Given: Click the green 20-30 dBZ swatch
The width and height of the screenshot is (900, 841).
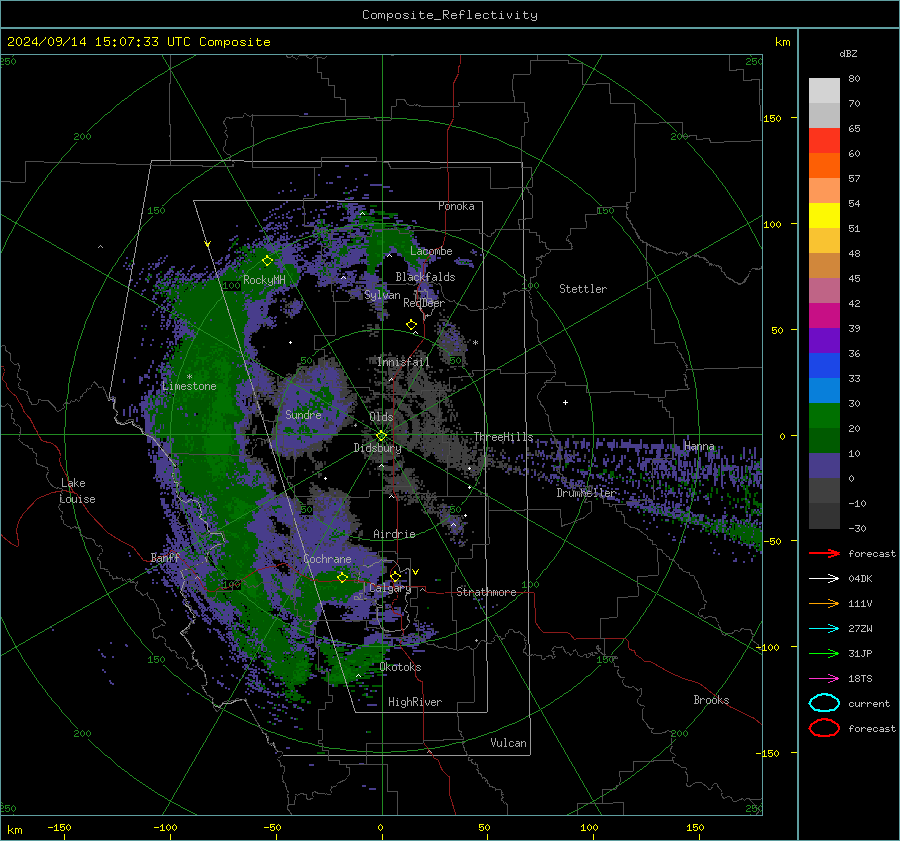Looking at the screenshot, I should click(x=824, y=416).
